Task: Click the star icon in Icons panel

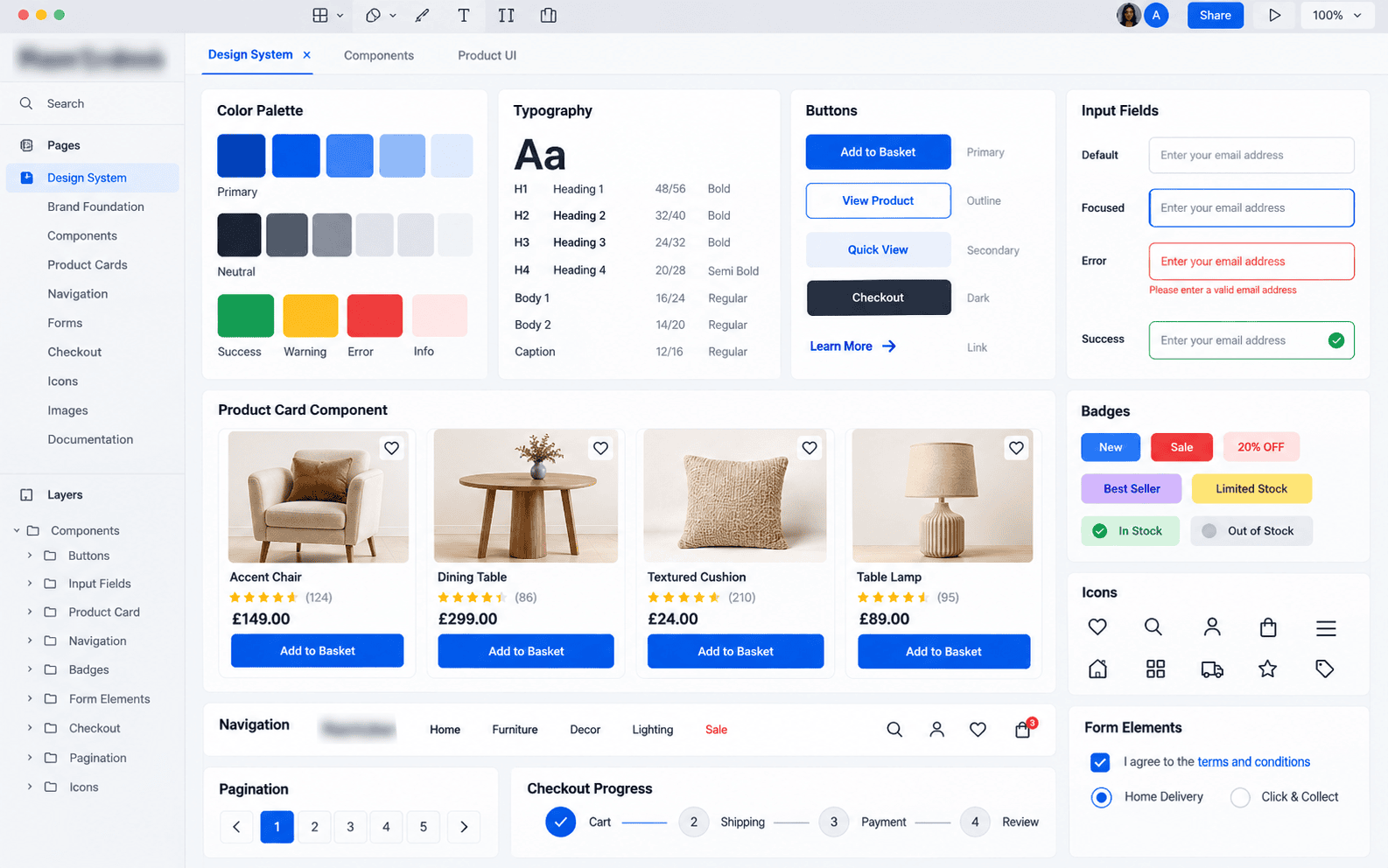Action: (1267, 669)
